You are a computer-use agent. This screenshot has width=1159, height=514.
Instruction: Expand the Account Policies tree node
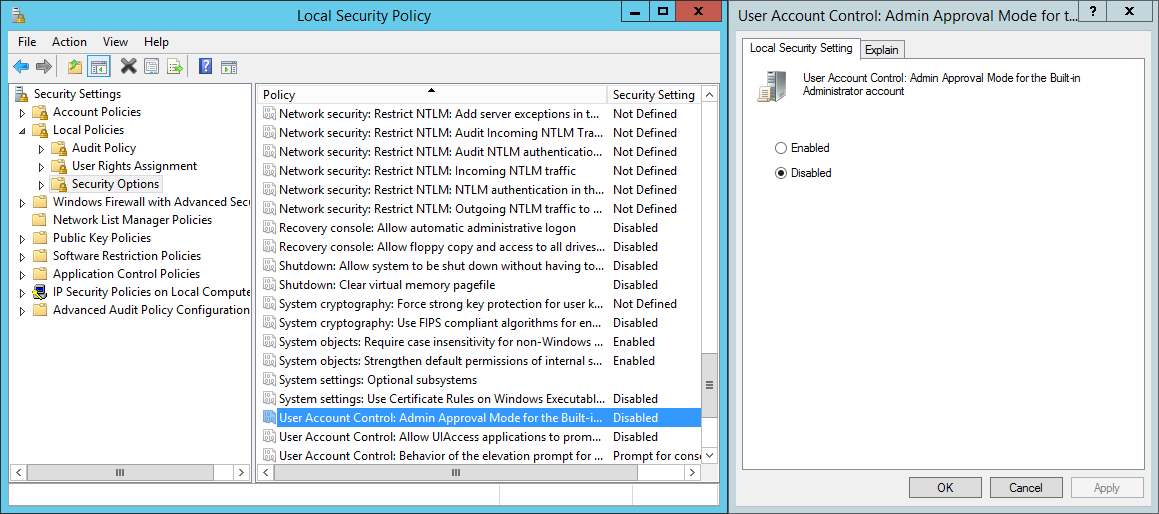[22, 113]
